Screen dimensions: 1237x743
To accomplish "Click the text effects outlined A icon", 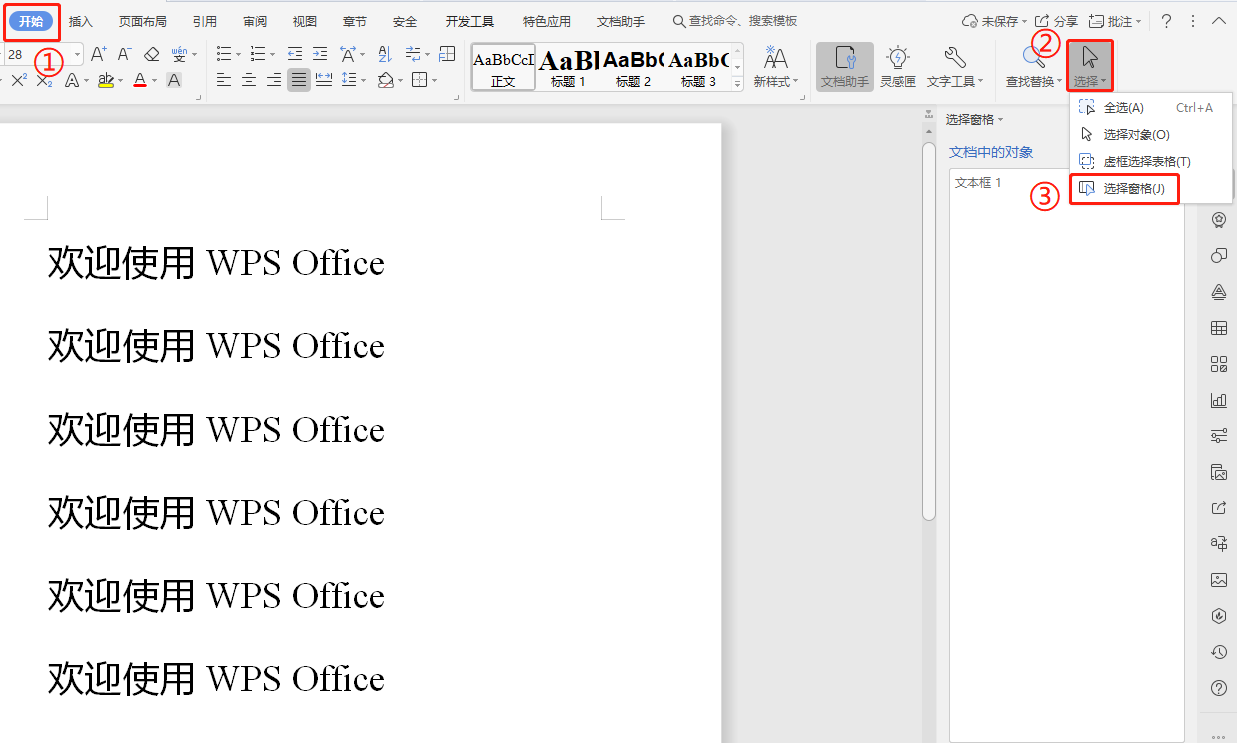I will tap(72, 80).
